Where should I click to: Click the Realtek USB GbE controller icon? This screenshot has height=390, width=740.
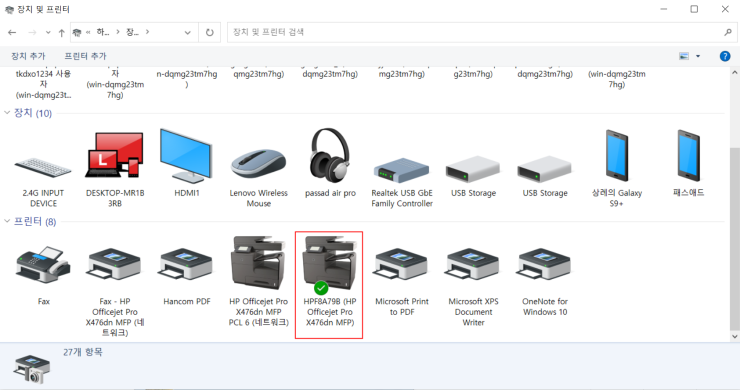coord(402,170)
